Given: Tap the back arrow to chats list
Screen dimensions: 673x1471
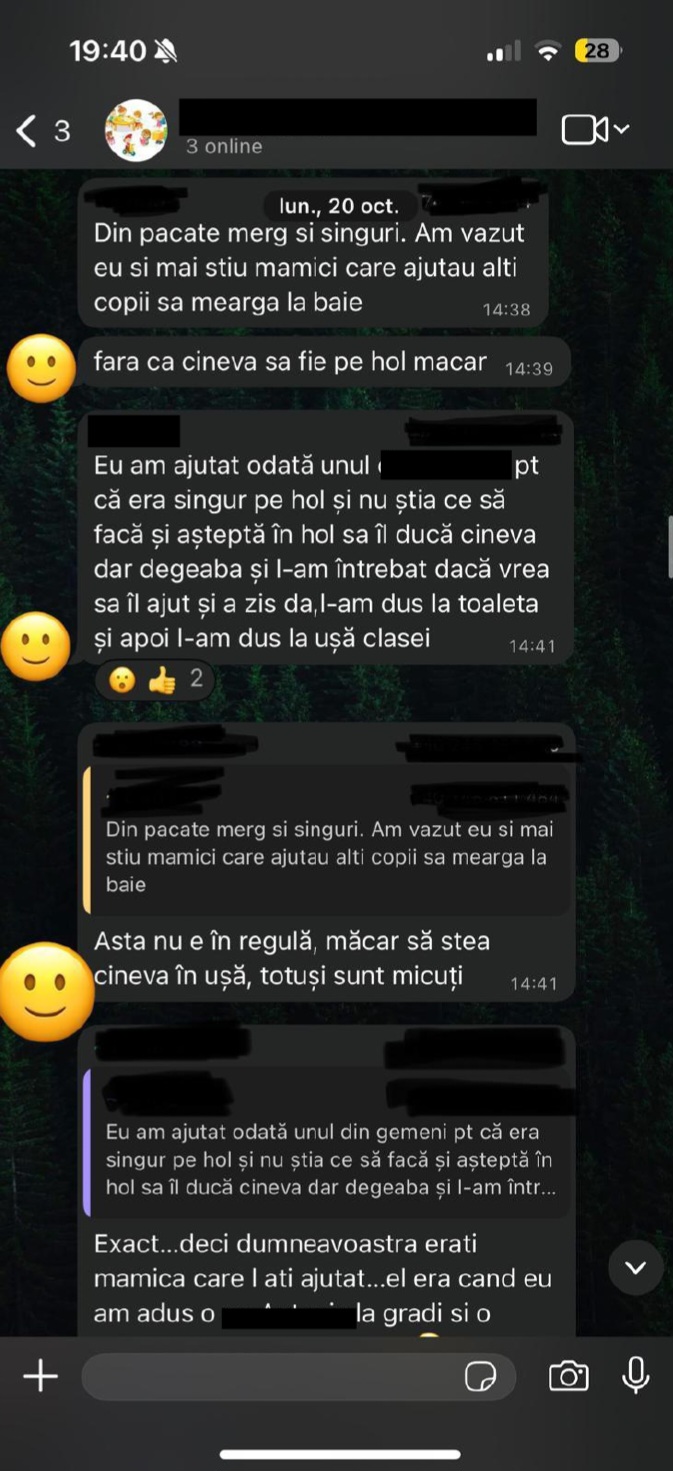Looking at the screenshot, I should (x=27, y=130).
